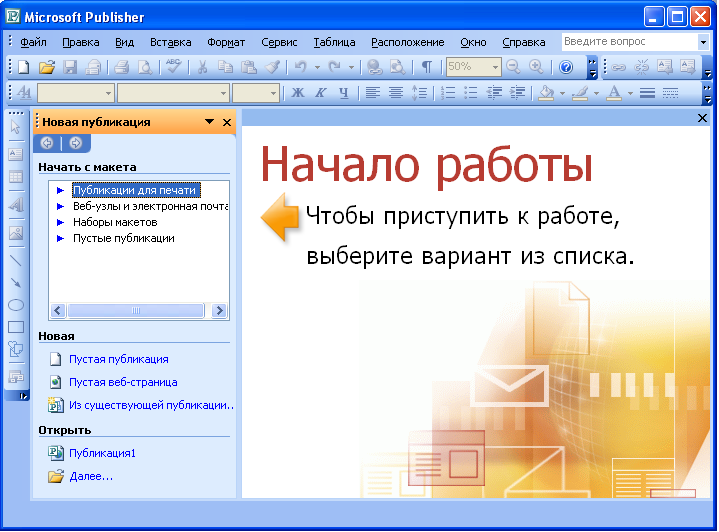
Task: Open the dash style icon
Action: (670, 93)
